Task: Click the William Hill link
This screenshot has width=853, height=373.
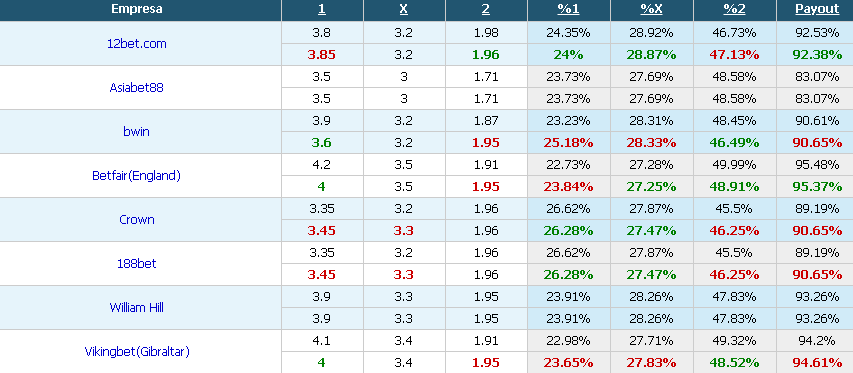Action: tap(137, 308)
